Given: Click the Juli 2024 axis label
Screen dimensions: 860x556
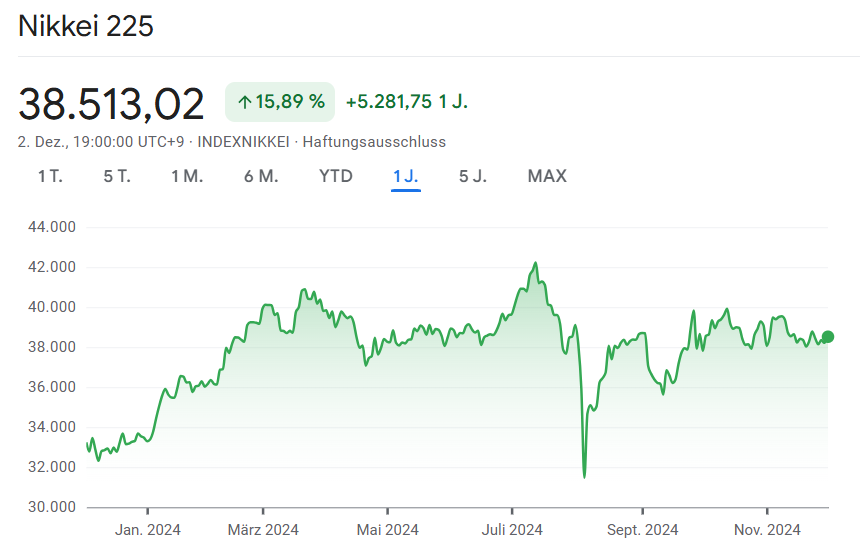Looking at the screenshot, I should point(512,530).
